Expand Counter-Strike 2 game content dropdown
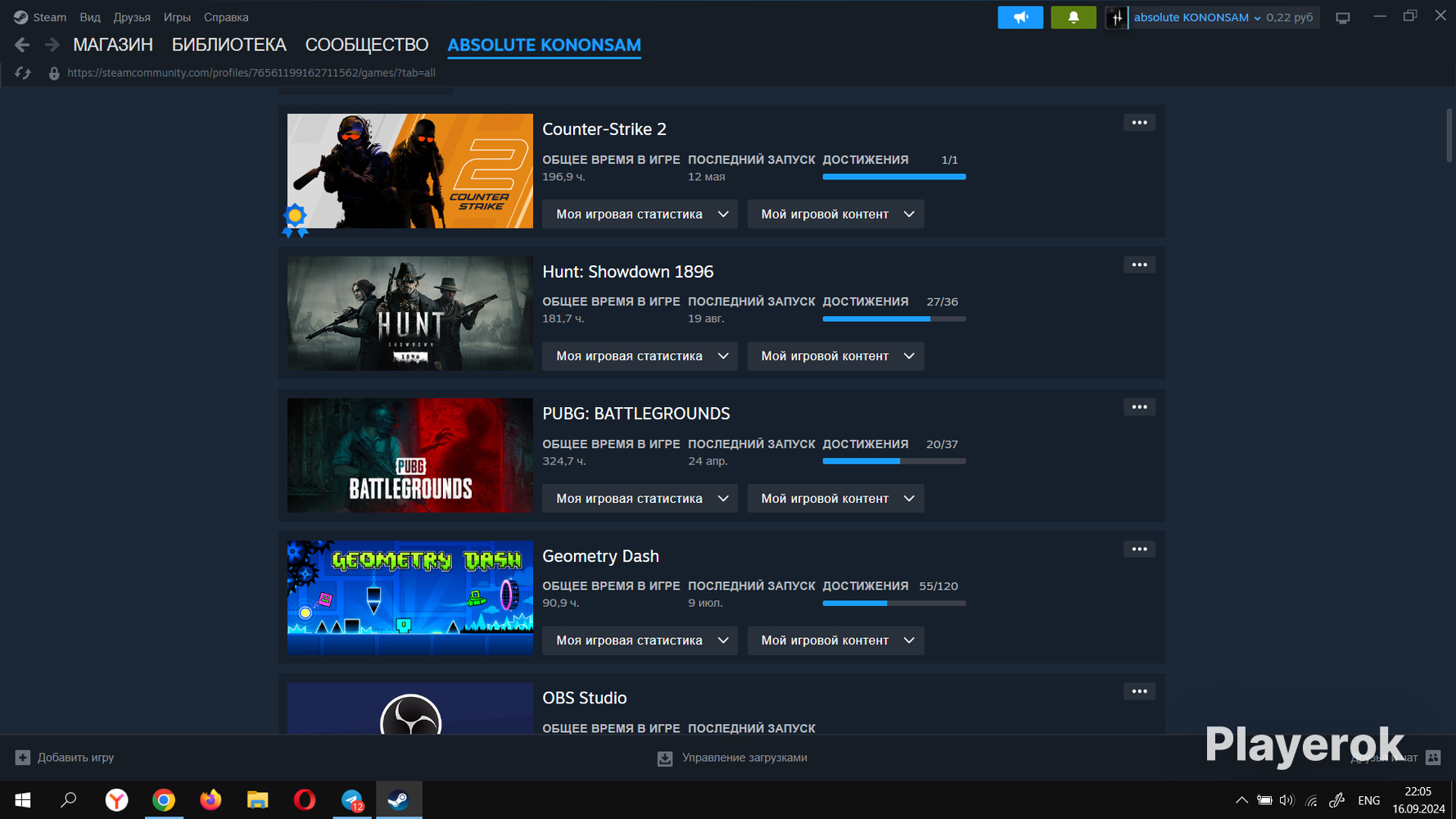Screen dimensions: 1456x819 [x=835, y=214]
